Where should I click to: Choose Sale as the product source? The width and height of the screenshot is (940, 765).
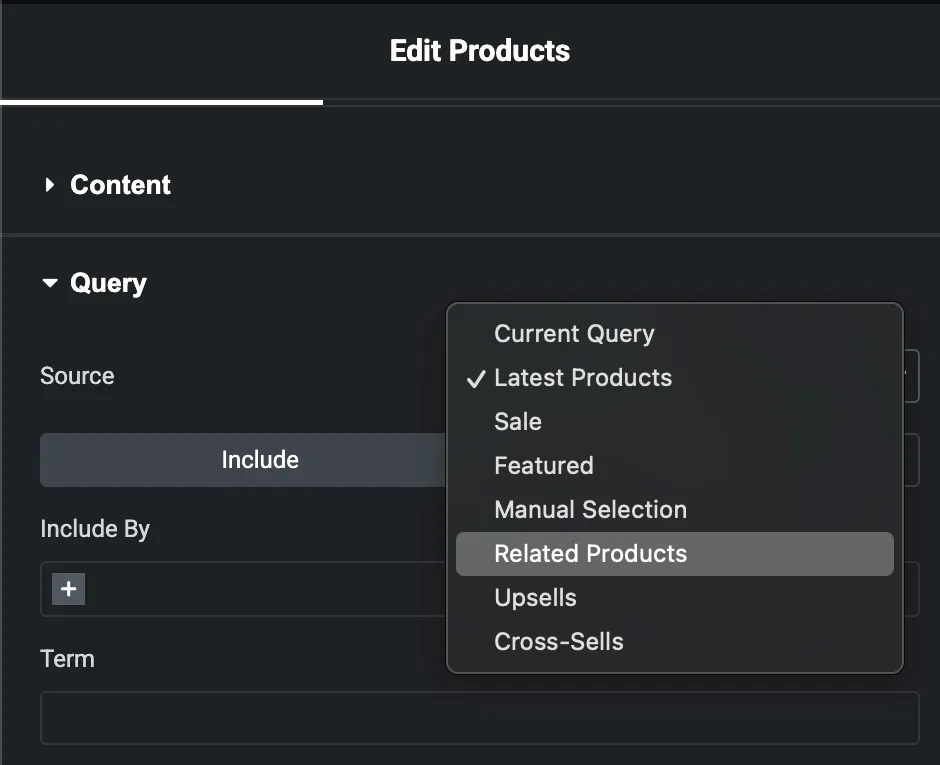click(517, 422)
